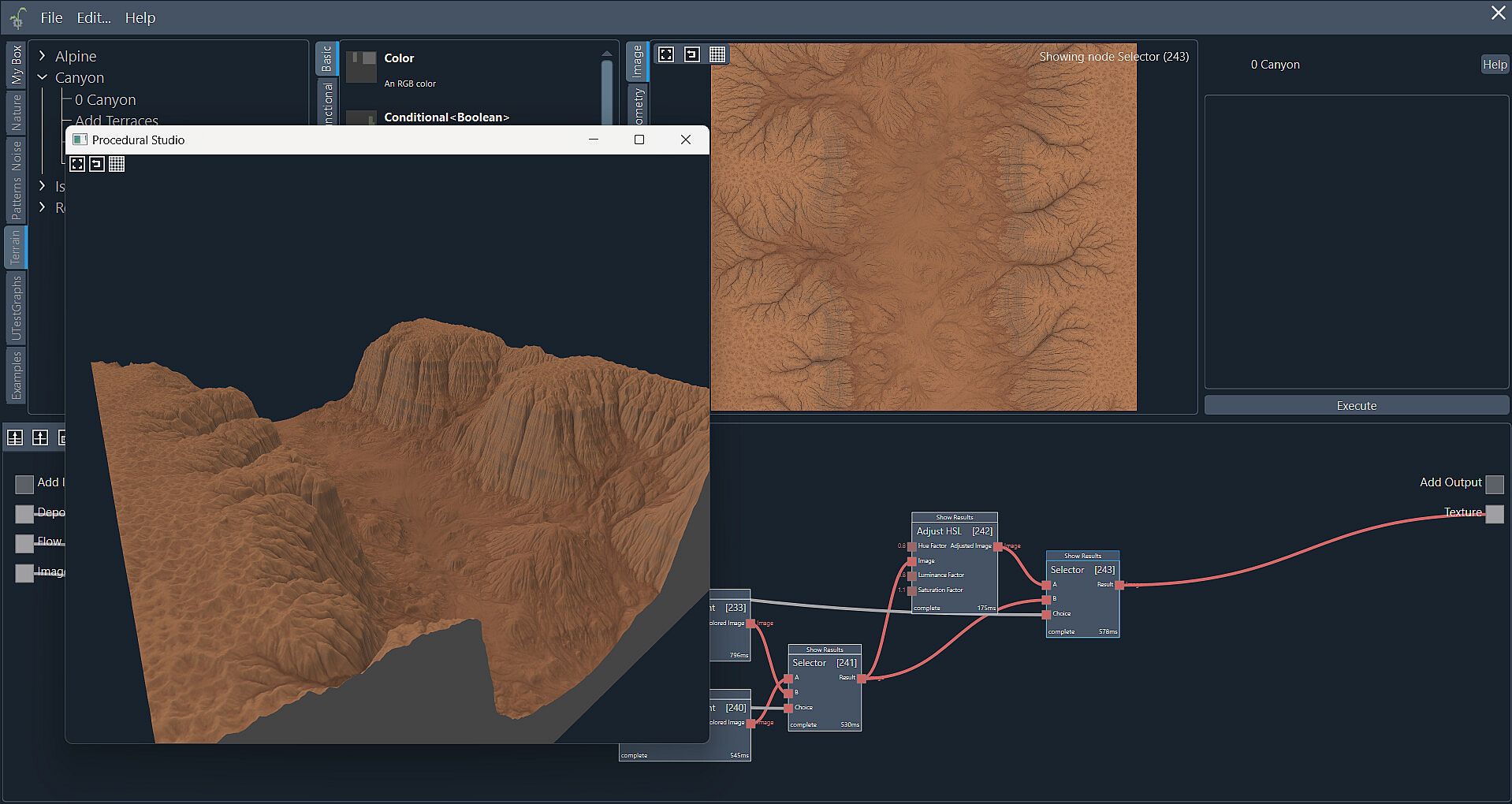
Task: Click fit-to-view icon in Procedural Studio window
Action: [x=77, y=164]
